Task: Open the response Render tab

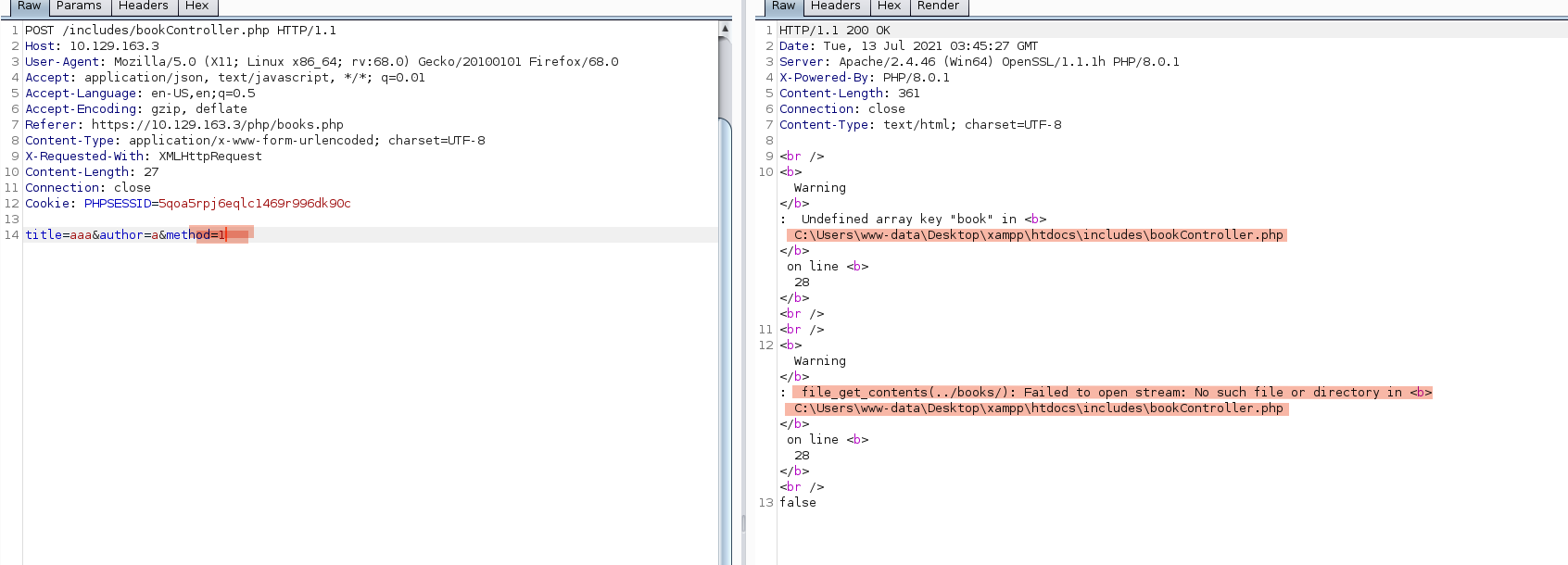Action: [938, 6]
